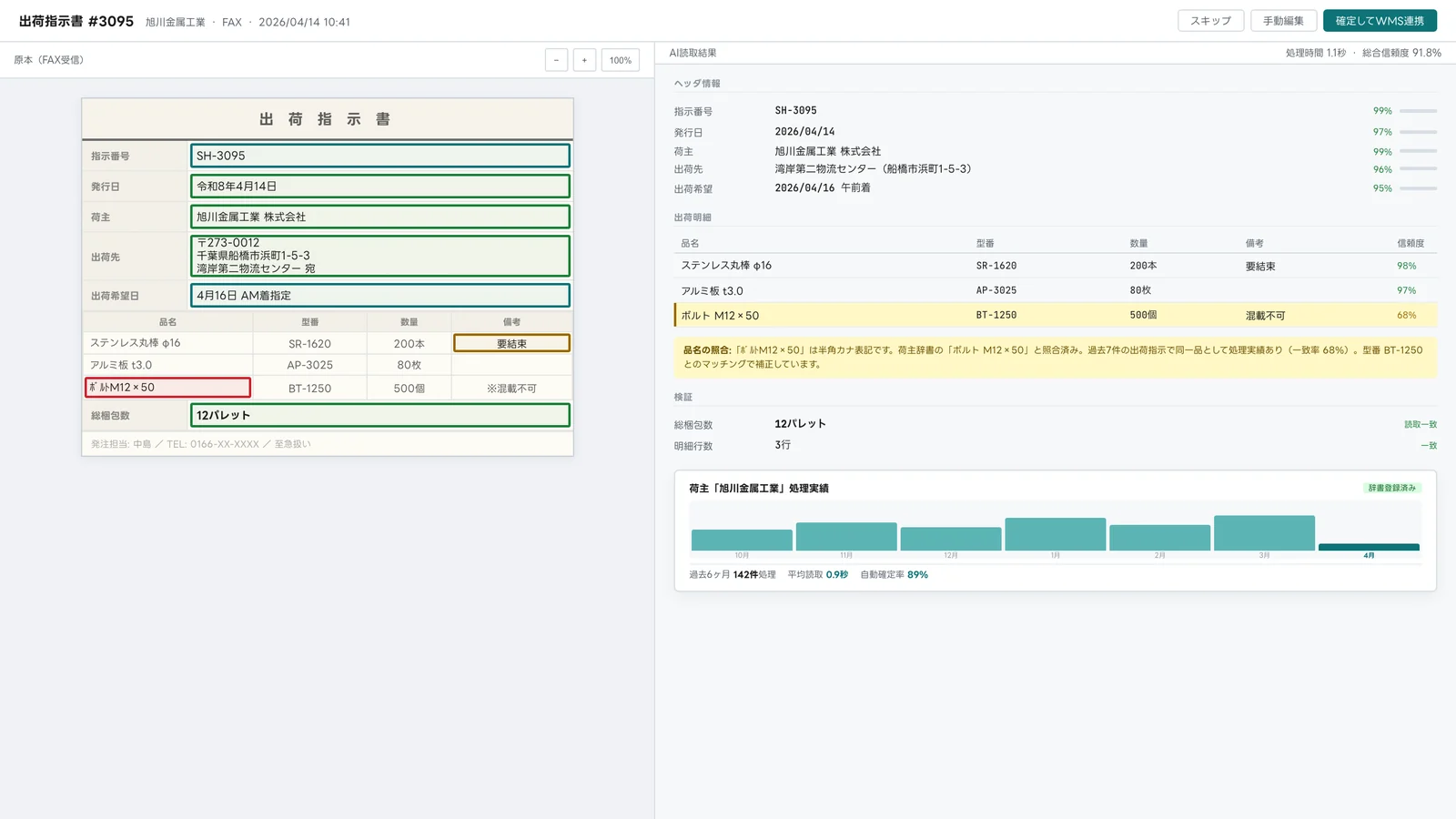1456x819 pixels.
Task: Select the red-highlighted ボルトM12×50 field in FAX
Action: click(x=167, y=388)
